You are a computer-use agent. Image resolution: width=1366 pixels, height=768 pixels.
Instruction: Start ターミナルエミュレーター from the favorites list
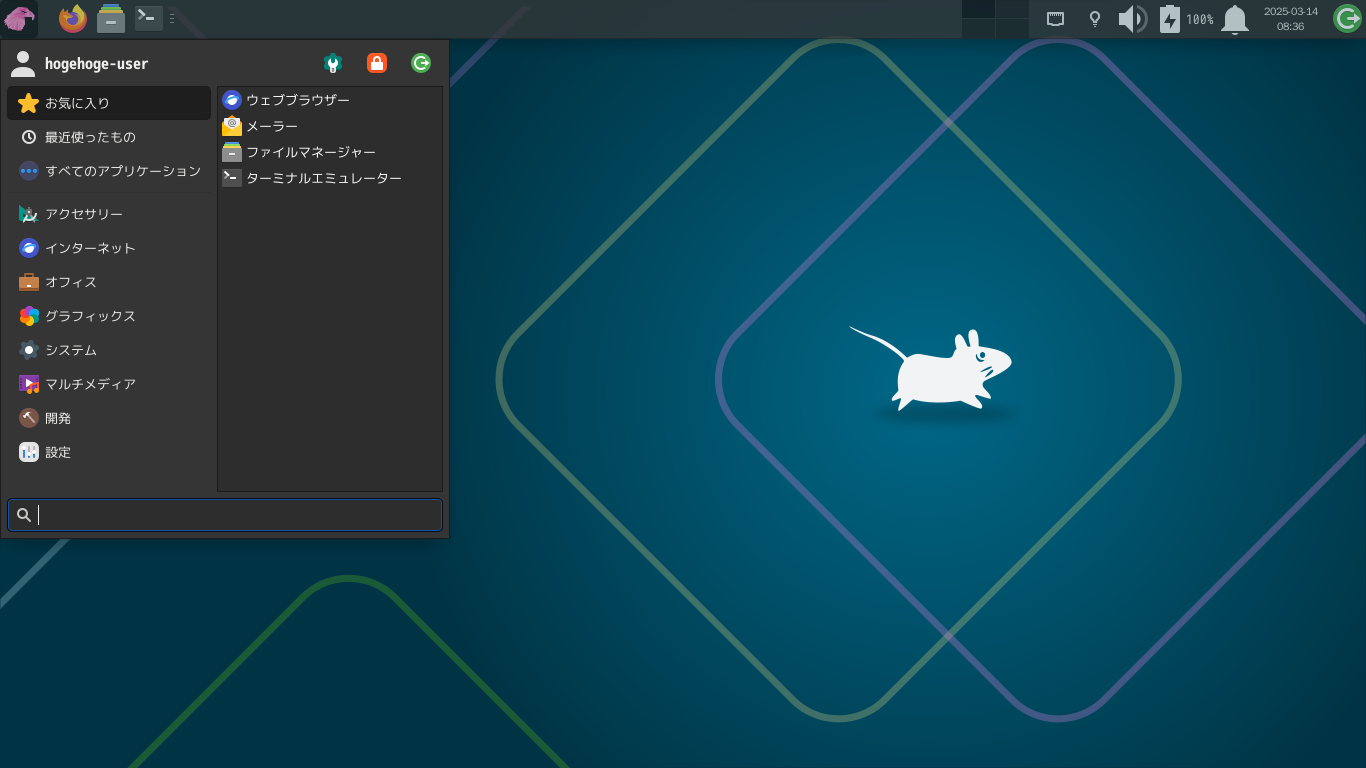click(330, 178)
